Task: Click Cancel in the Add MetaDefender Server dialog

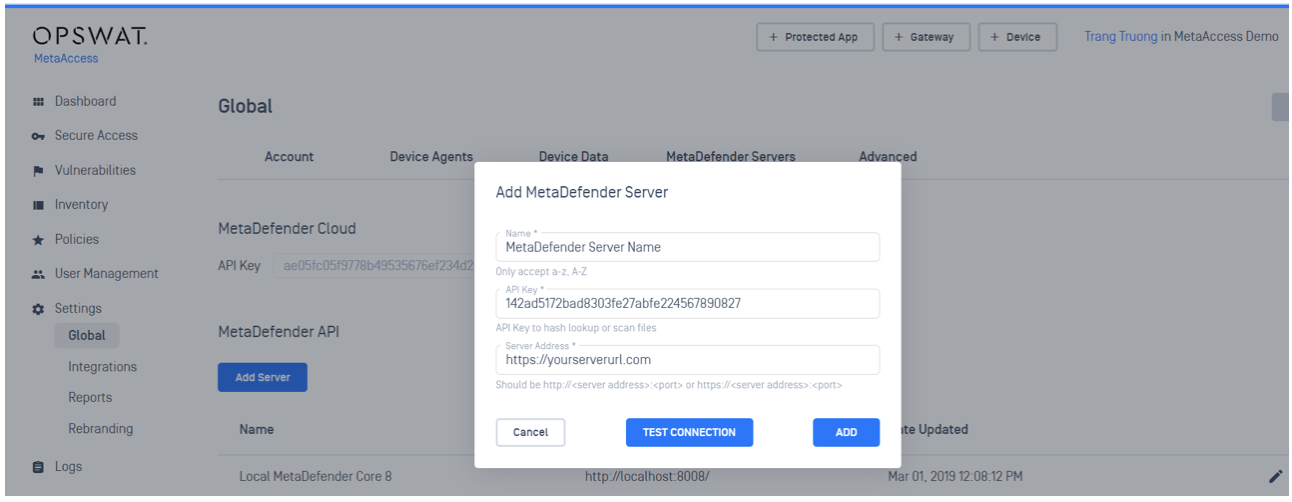Action: 530,433
